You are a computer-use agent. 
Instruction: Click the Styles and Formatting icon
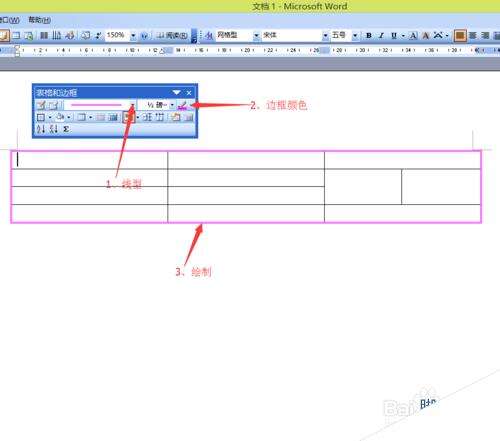pyautogui.click(x=209, y=35)
